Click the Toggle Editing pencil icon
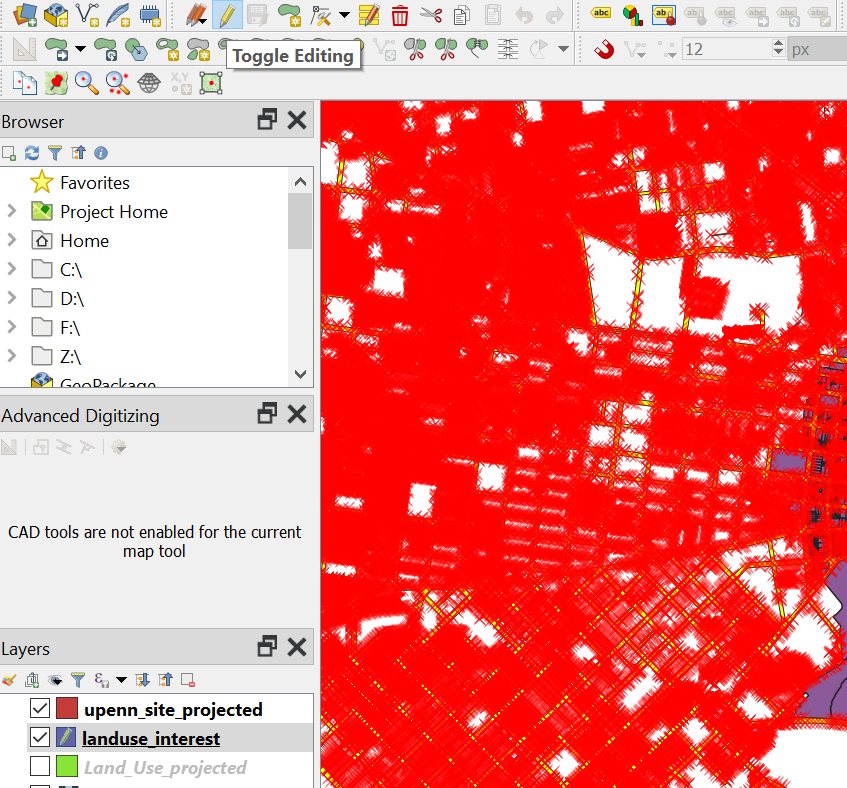 pos(226,15)
